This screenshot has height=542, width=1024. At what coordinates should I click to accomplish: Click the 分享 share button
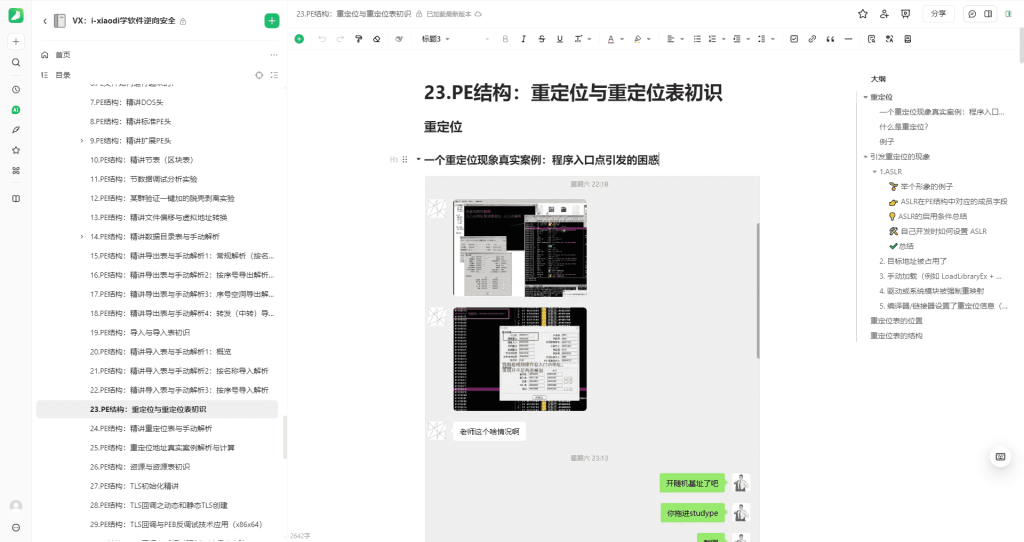point(938,14)
